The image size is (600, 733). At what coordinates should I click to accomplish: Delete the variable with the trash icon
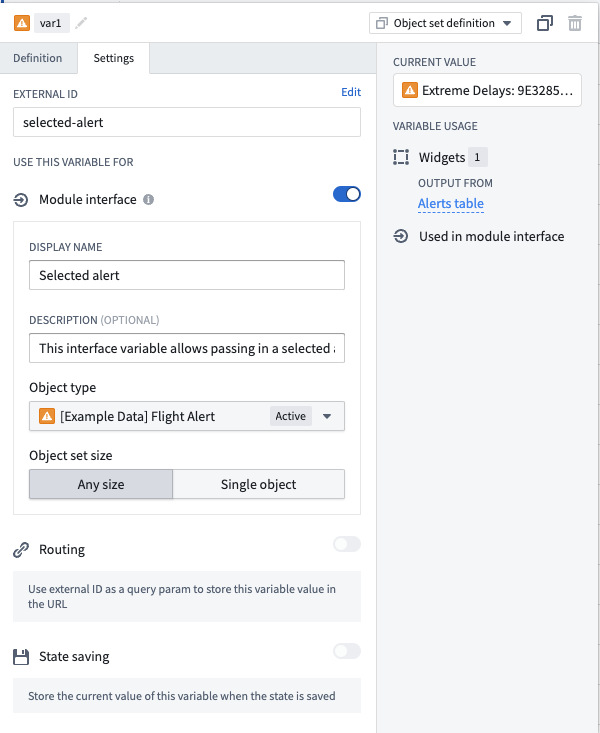point(575,23)
